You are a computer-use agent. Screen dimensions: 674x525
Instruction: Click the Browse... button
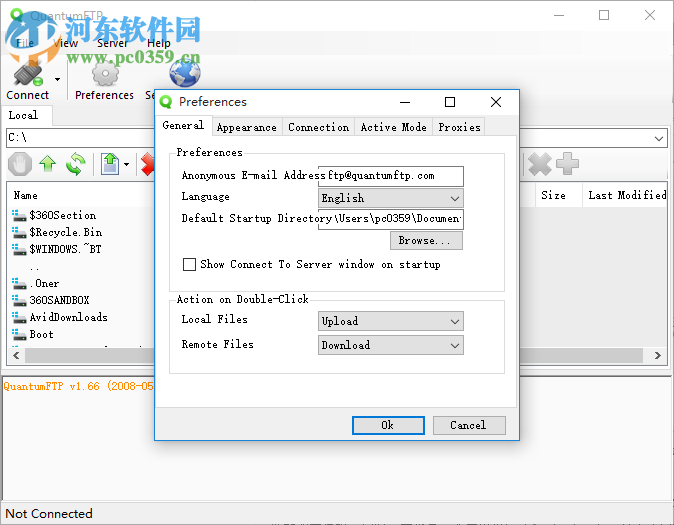point(426,240)
